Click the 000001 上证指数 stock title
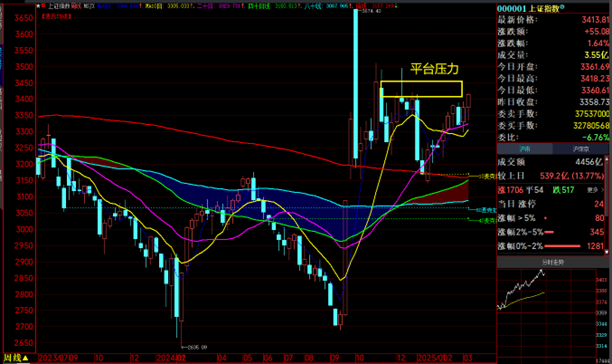 click(528, 8)
